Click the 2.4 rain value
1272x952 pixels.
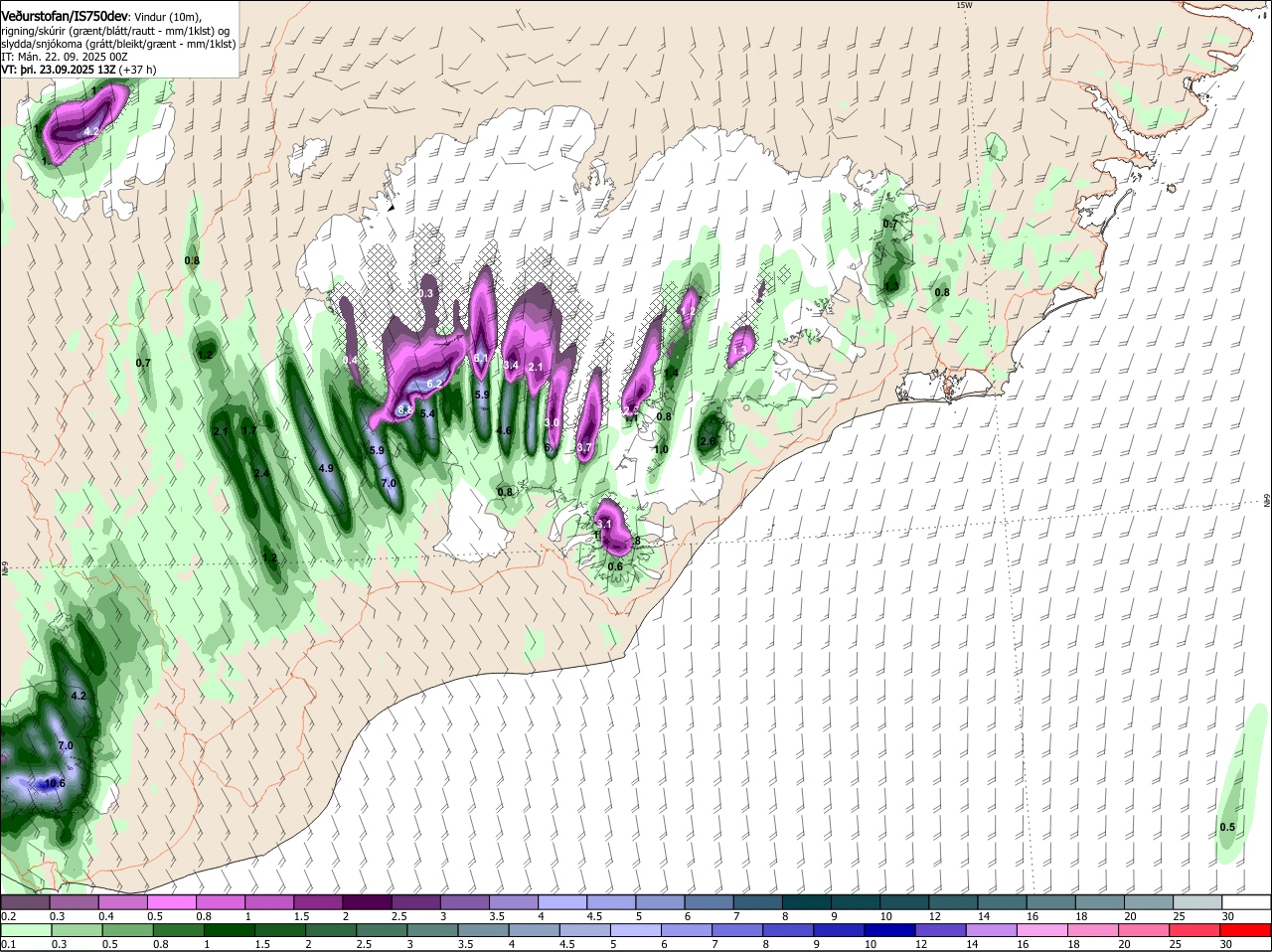[x=261, y=474]
